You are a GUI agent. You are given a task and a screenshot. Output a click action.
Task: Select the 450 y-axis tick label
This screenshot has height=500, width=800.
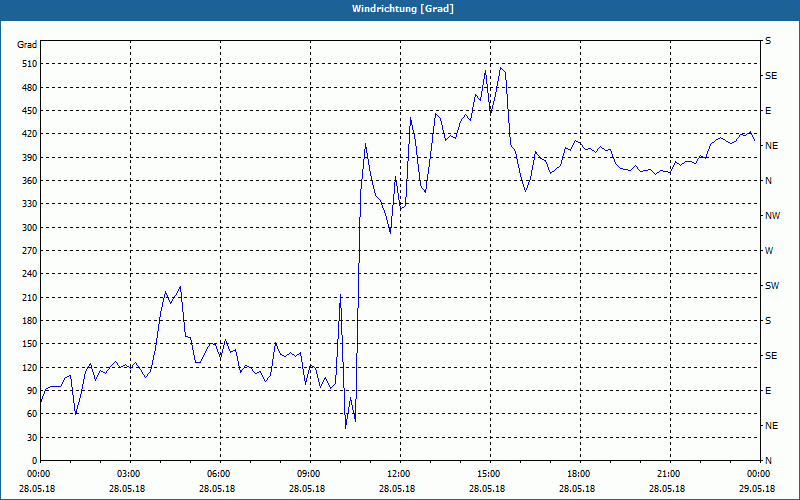point(30,111)
